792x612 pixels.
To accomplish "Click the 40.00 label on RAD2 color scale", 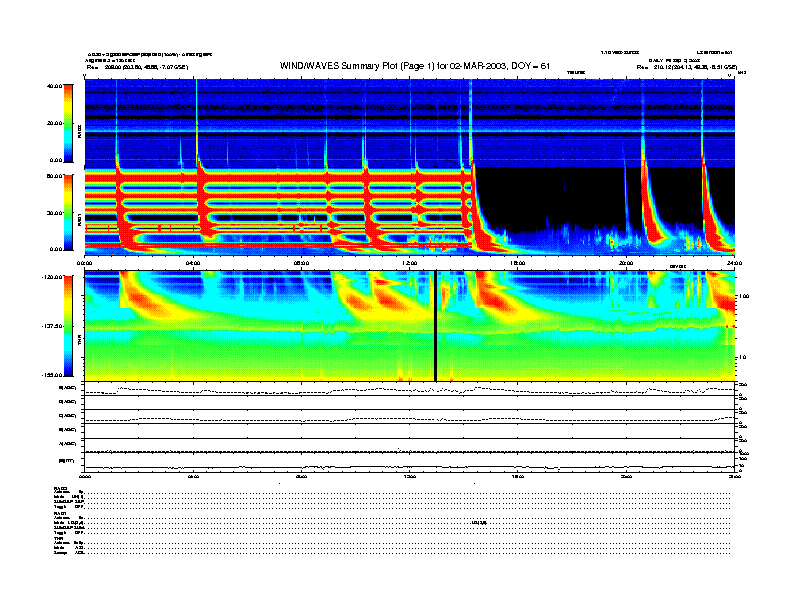I will [54, 86].
